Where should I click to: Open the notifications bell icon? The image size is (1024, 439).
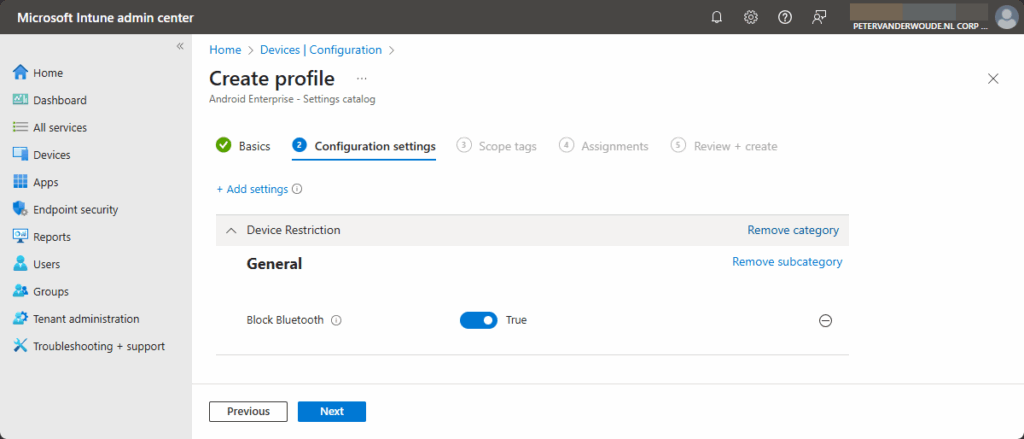pyautogui.click(x=717, y=17)
